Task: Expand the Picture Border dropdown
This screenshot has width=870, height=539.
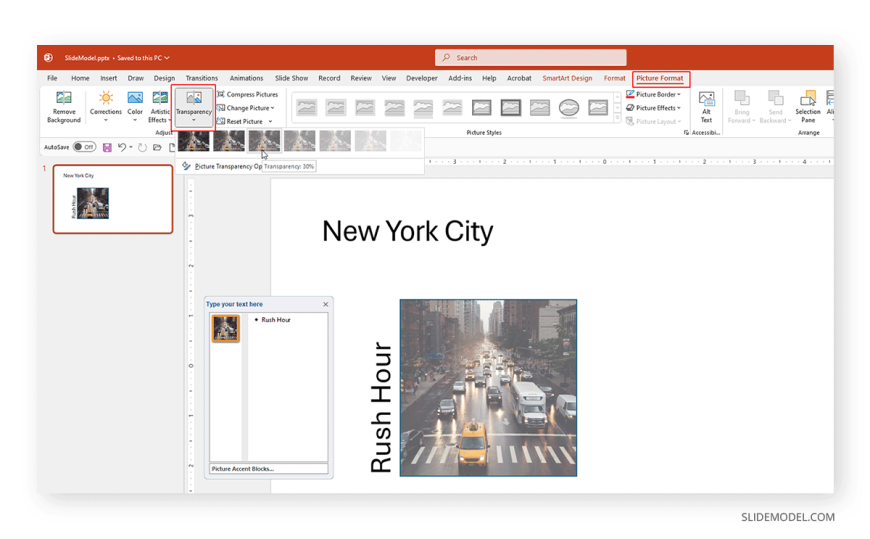Action: (653, 94)
